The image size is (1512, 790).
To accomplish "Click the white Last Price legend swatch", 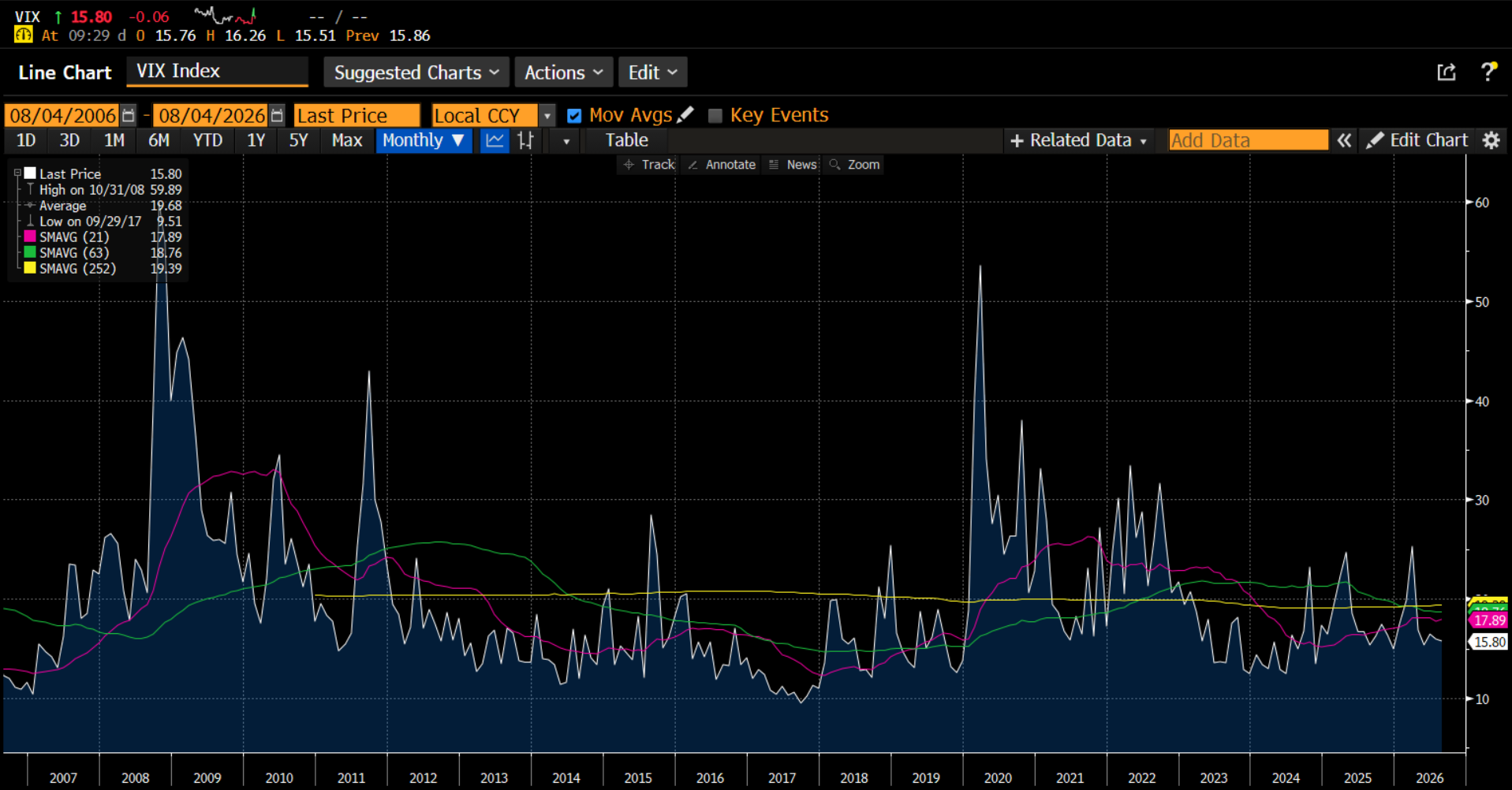I will pos(30,173).
